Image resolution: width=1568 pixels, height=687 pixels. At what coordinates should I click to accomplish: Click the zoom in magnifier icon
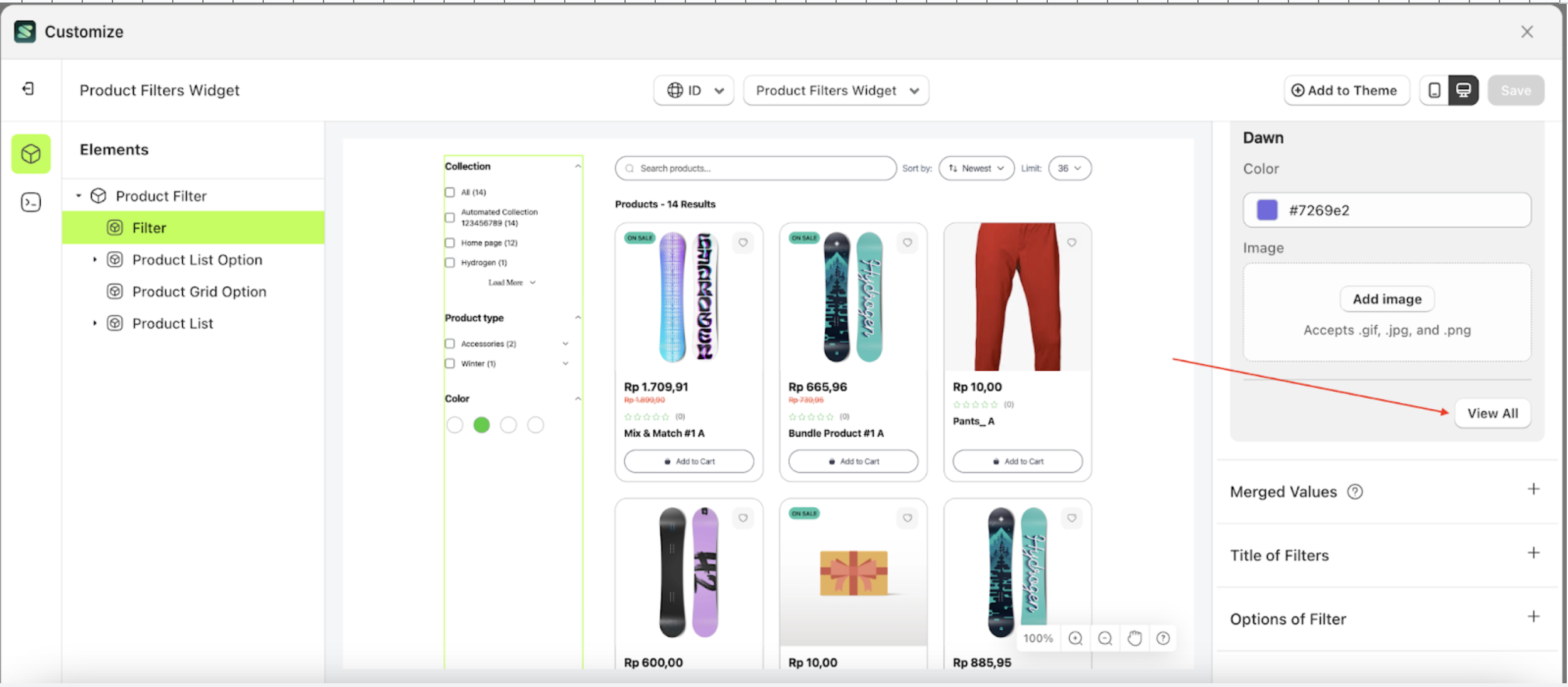pos(1075,638)
